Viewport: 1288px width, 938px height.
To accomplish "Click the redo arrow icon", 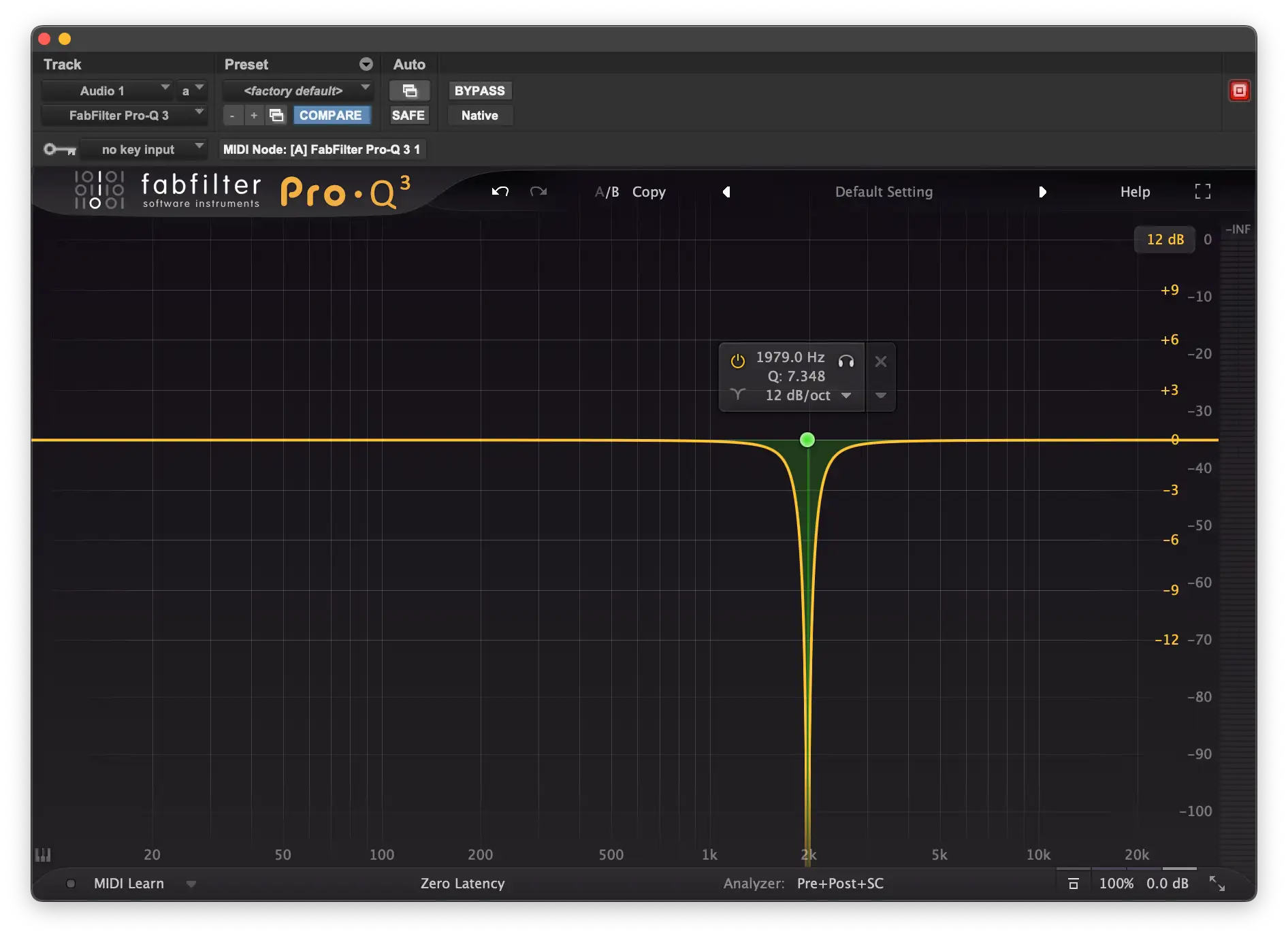I will coord(538,191).
